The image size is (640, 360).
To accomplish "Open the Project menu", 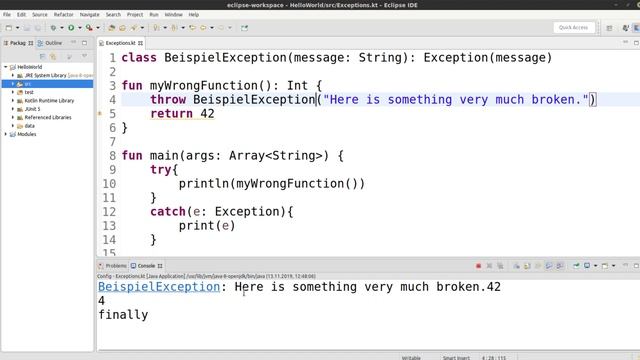I will click(x=135, y=14).
